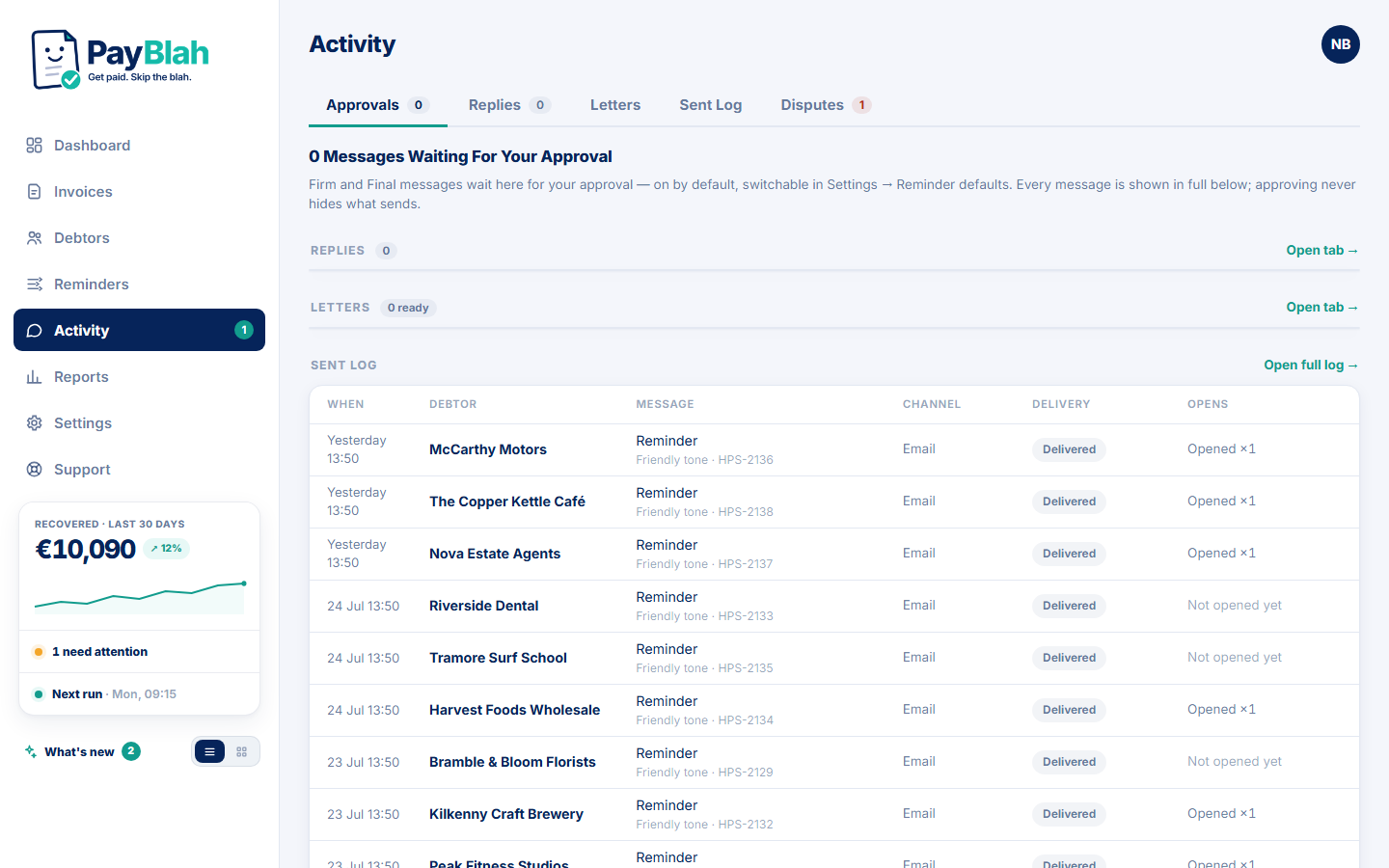Viewport: 1389px width, 868px height.
Task: Go to Reports in sidebar
Action: click(139, 377)
